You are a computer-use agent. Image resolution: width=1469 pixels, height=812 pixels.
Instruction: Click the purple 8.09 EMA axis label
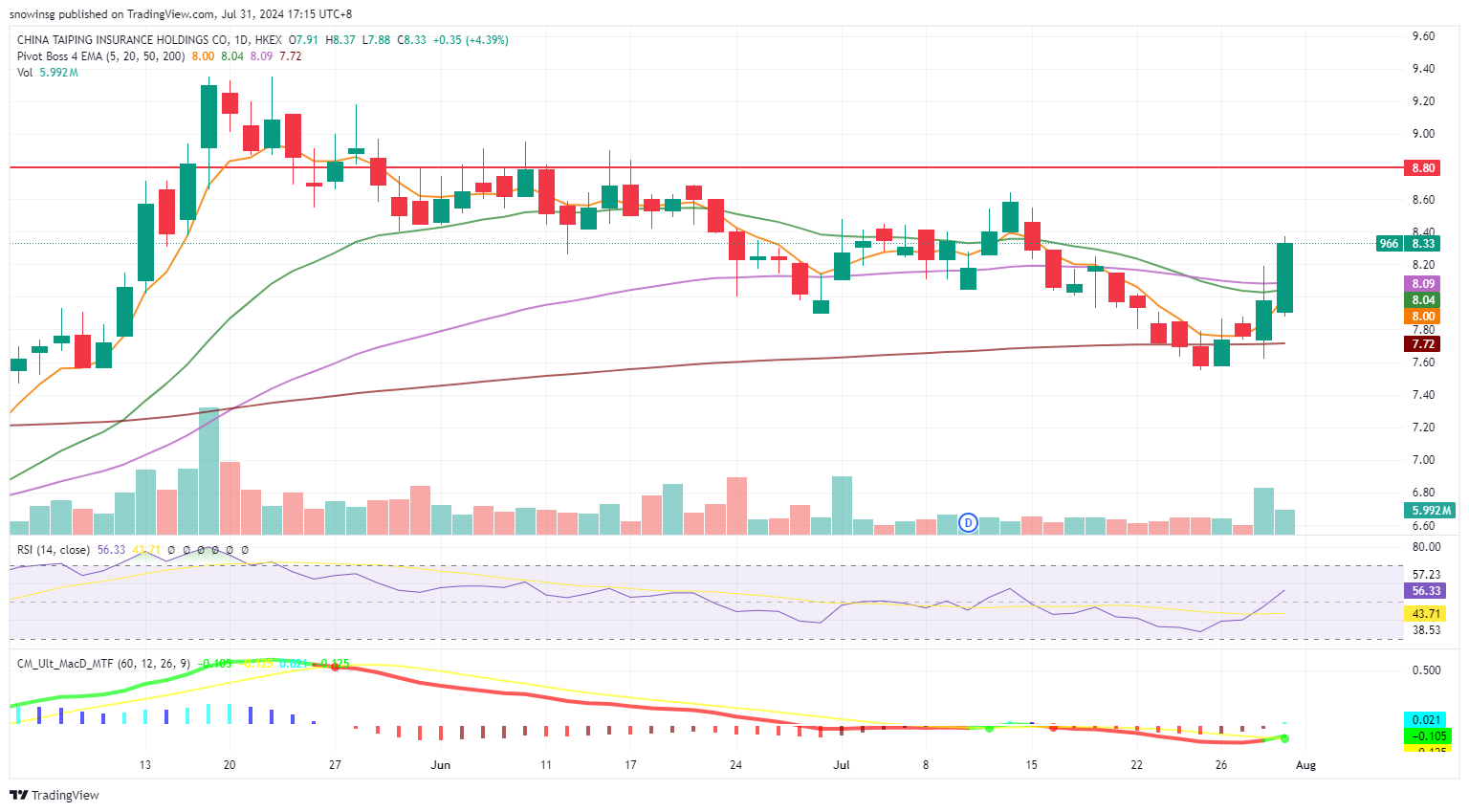tap(1423, 284)
